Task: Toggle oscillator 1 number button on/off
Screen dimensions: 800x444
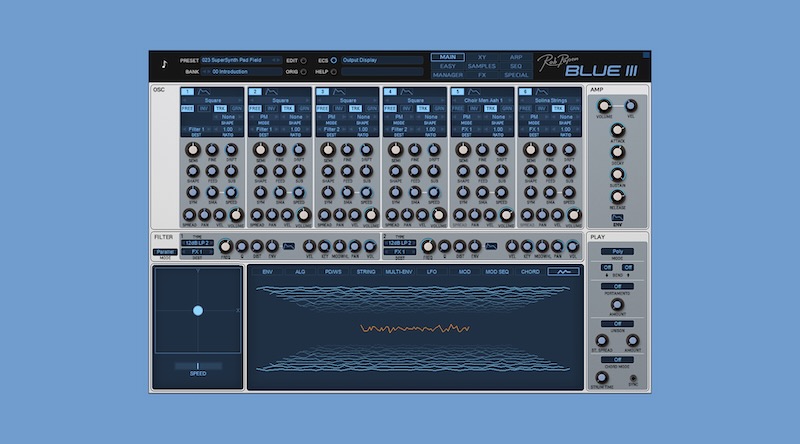Action: (x=187, y=92)
